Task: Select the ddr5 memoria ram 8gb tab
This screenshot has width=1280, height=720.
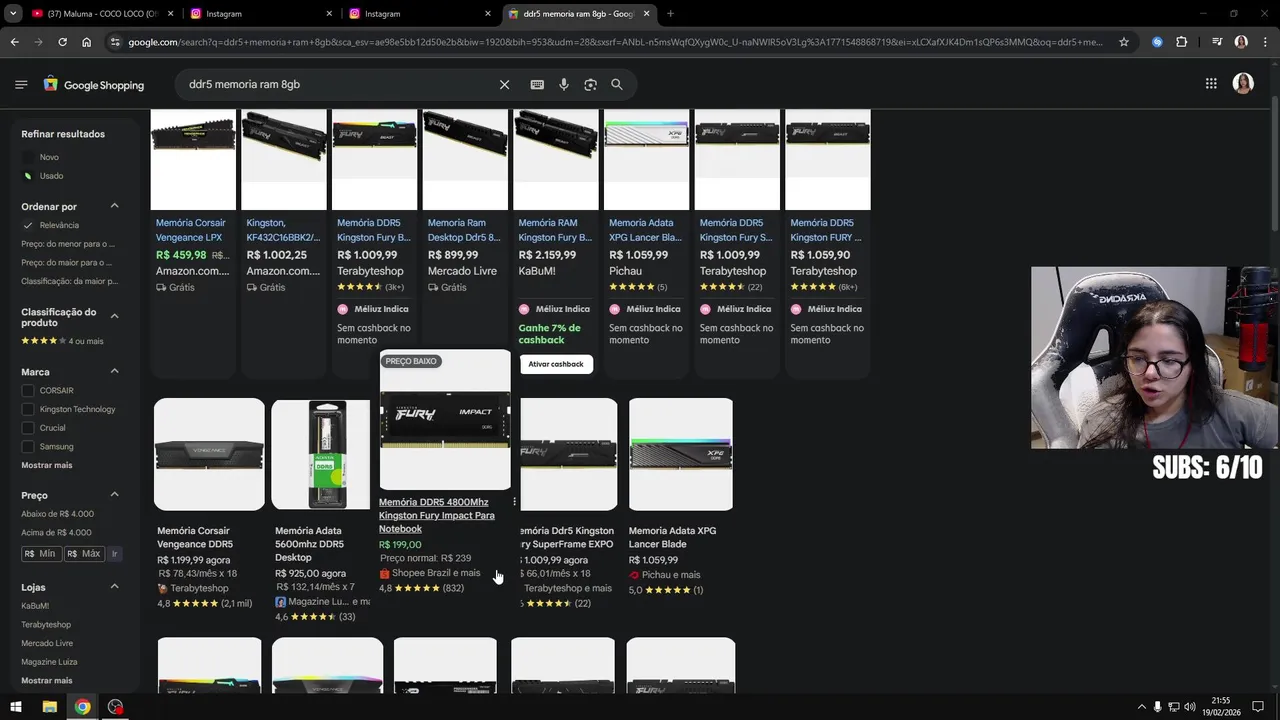Action: tap(577, 14)
